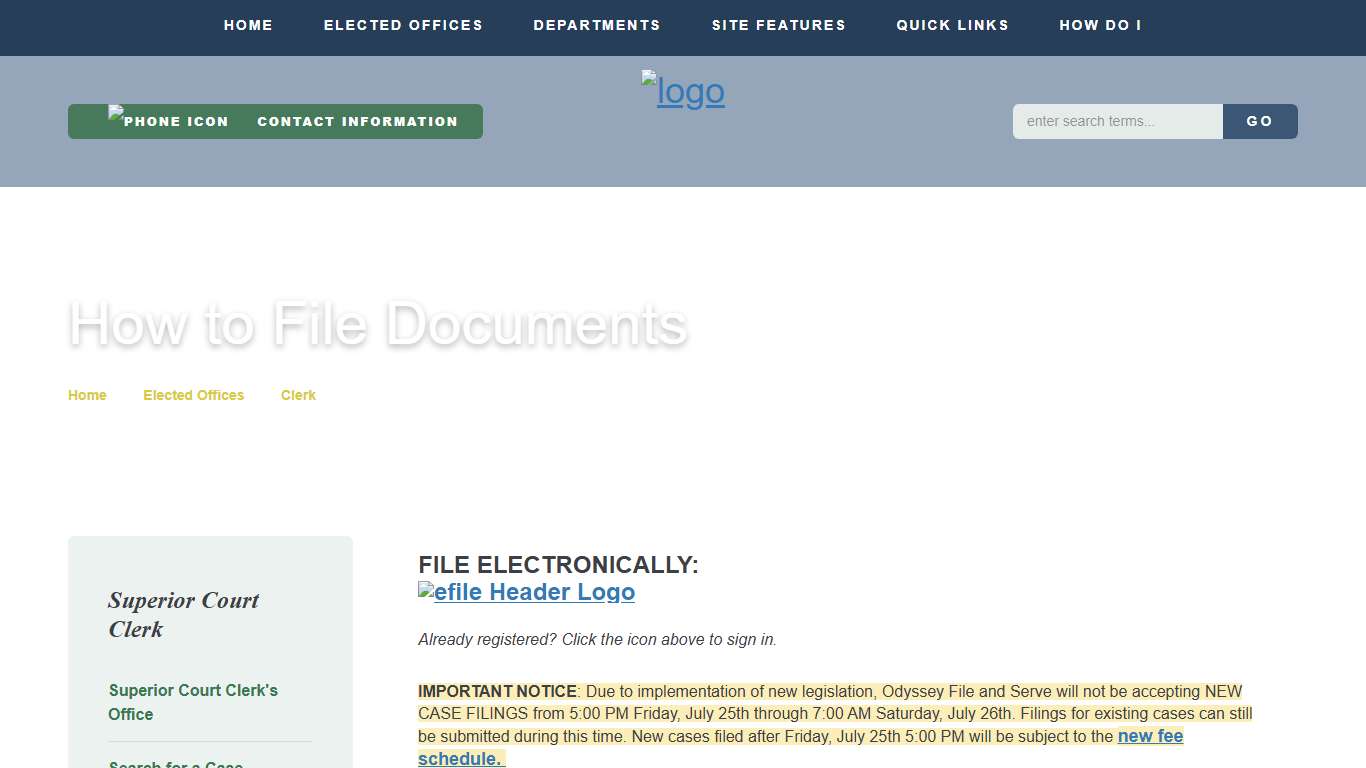Open the HOW DO I navigation menu

pyautogui.click(x=1100, y=25)
